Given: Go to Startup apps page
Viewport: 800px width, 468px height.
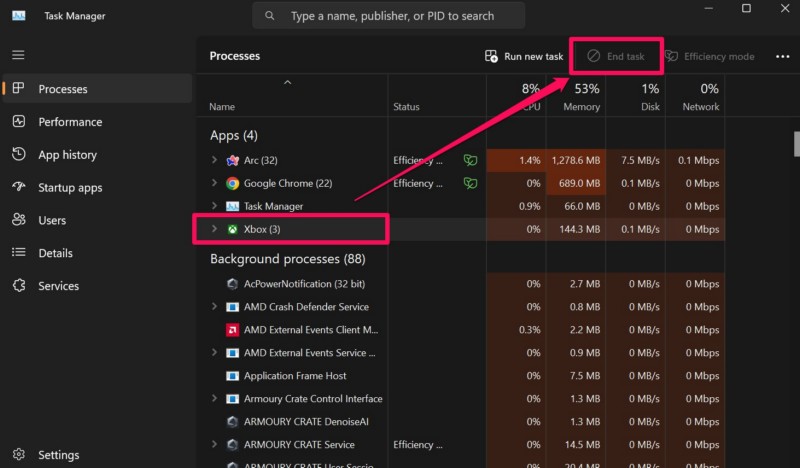Looking at the screenshot, I should (x=97, y=187).
